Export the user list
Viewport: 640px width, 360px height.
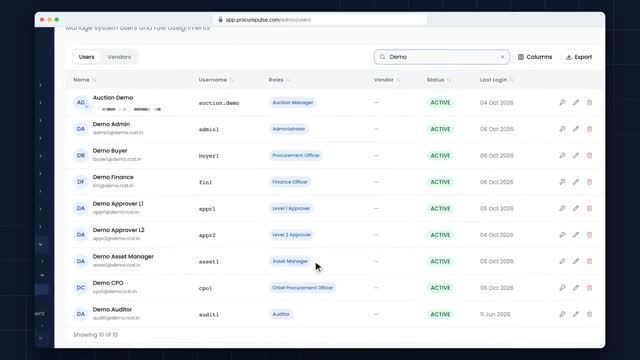(x=579, y=57)
